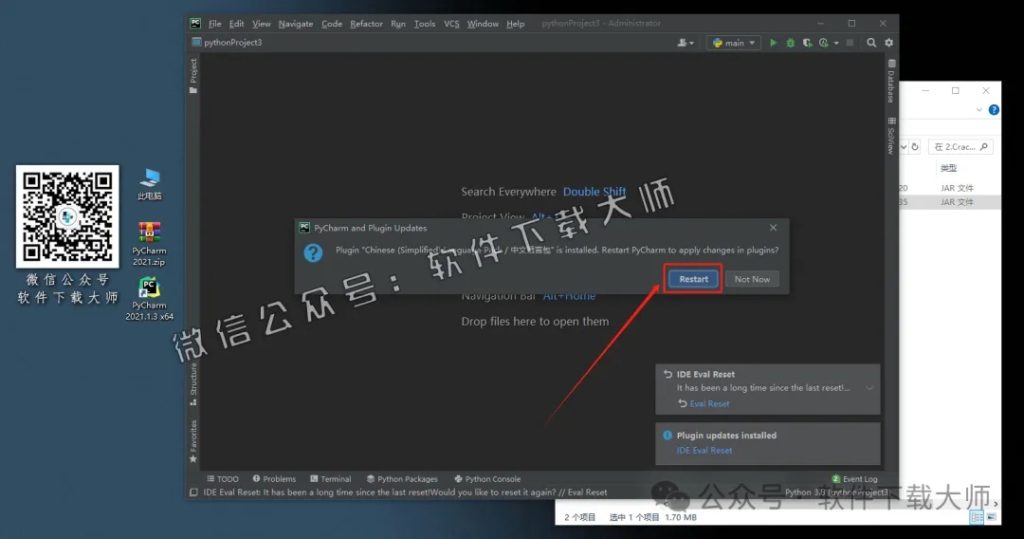1024x539 pixels.
Task: Run main with coverage icon
Action: tap(807, 42)
